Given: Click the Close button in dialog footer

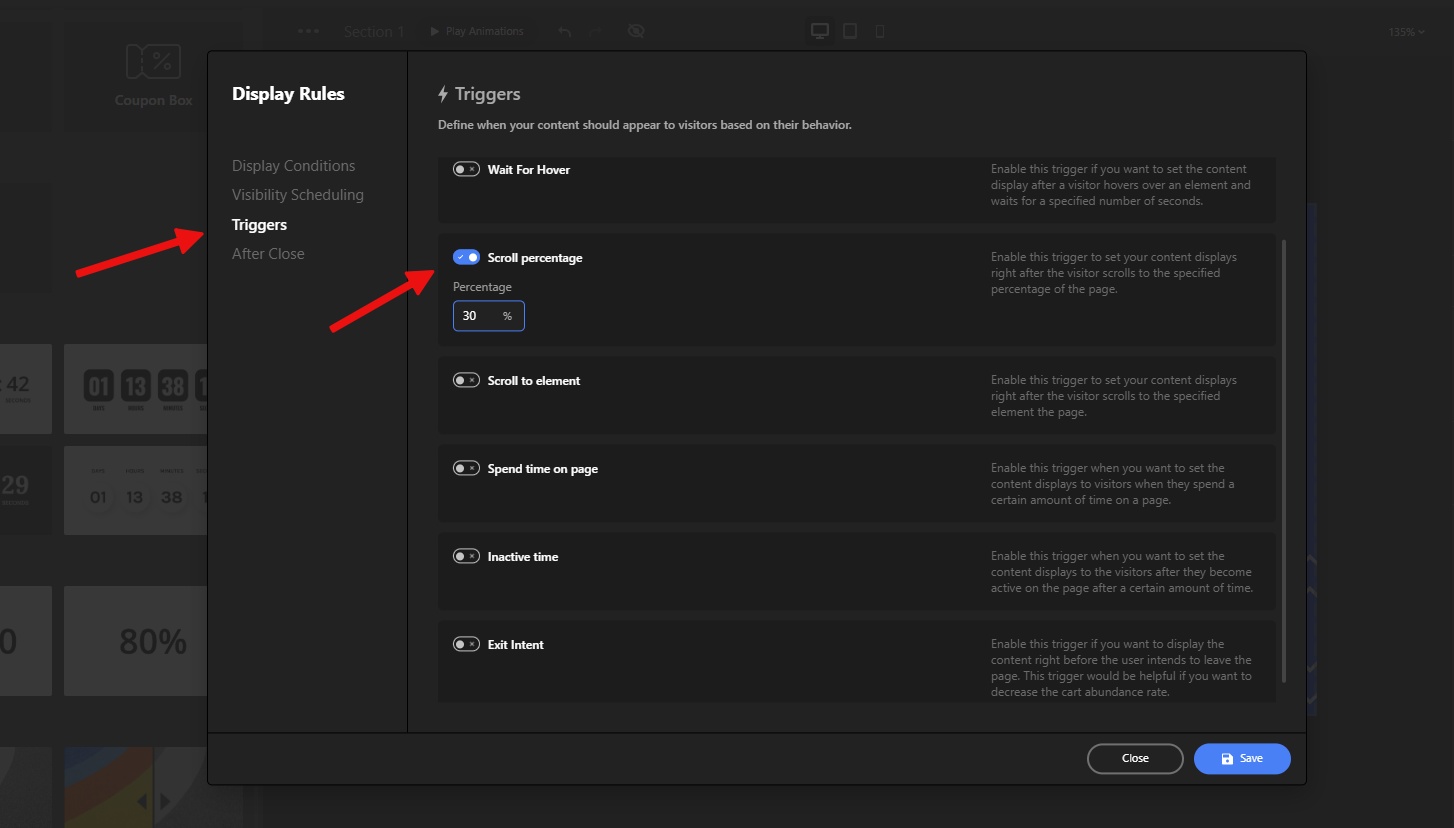Looking at the screenshot, I should tap(1135, 758).
